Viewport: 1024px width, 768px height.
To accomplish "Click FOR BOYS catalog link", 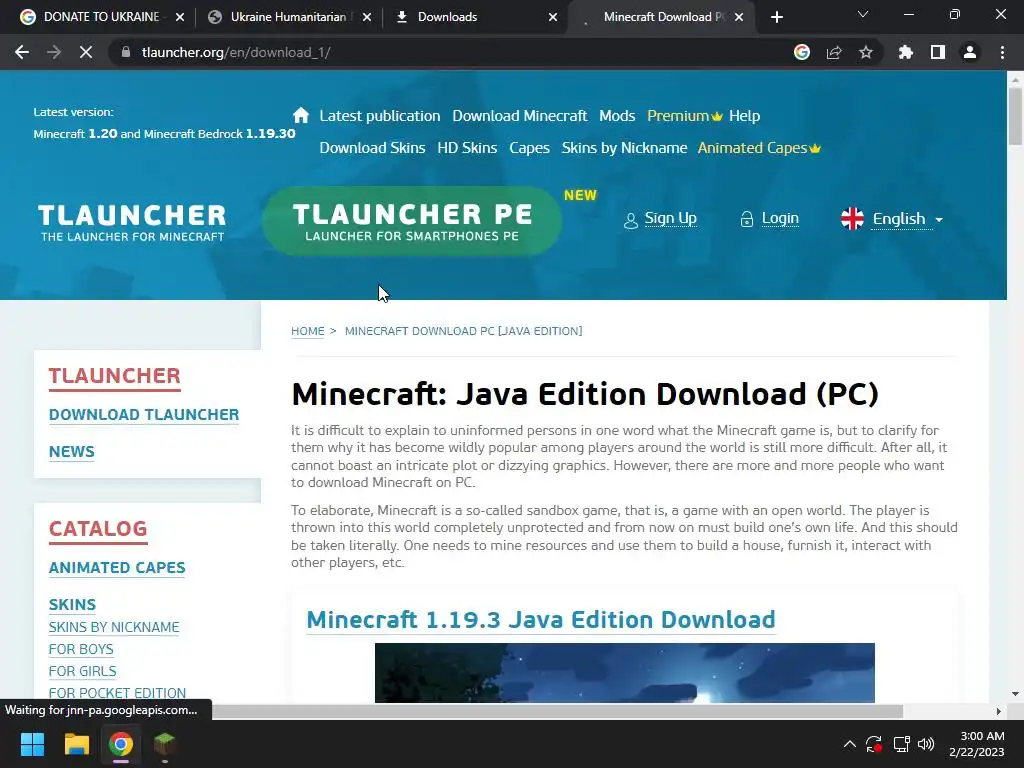I will (81, 649).
